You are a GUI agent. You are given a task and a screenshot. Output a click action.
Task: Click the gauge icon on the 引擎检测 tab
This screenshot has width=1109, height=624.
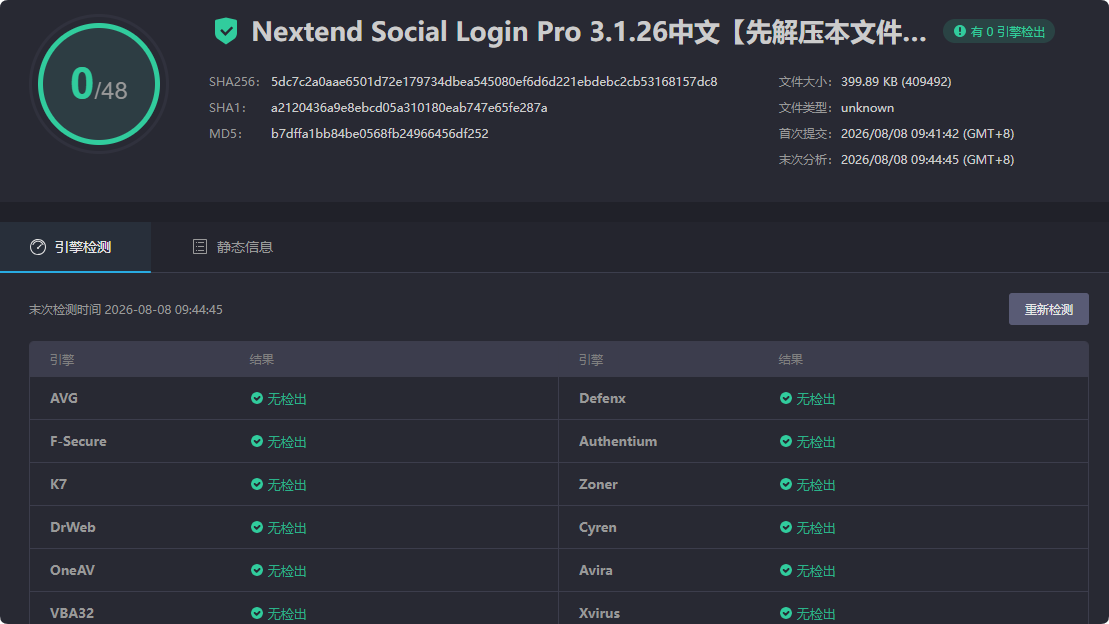coord(37,247)
